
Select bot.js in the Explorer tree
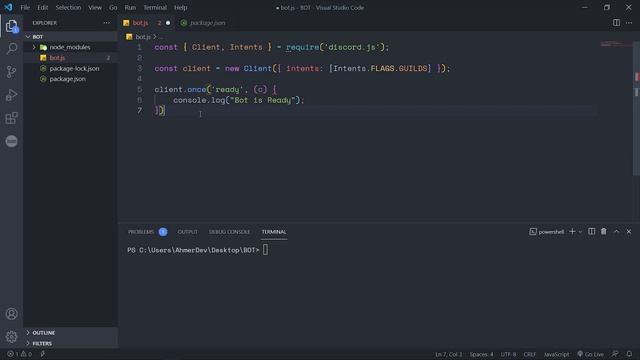[x=70, y=58]
